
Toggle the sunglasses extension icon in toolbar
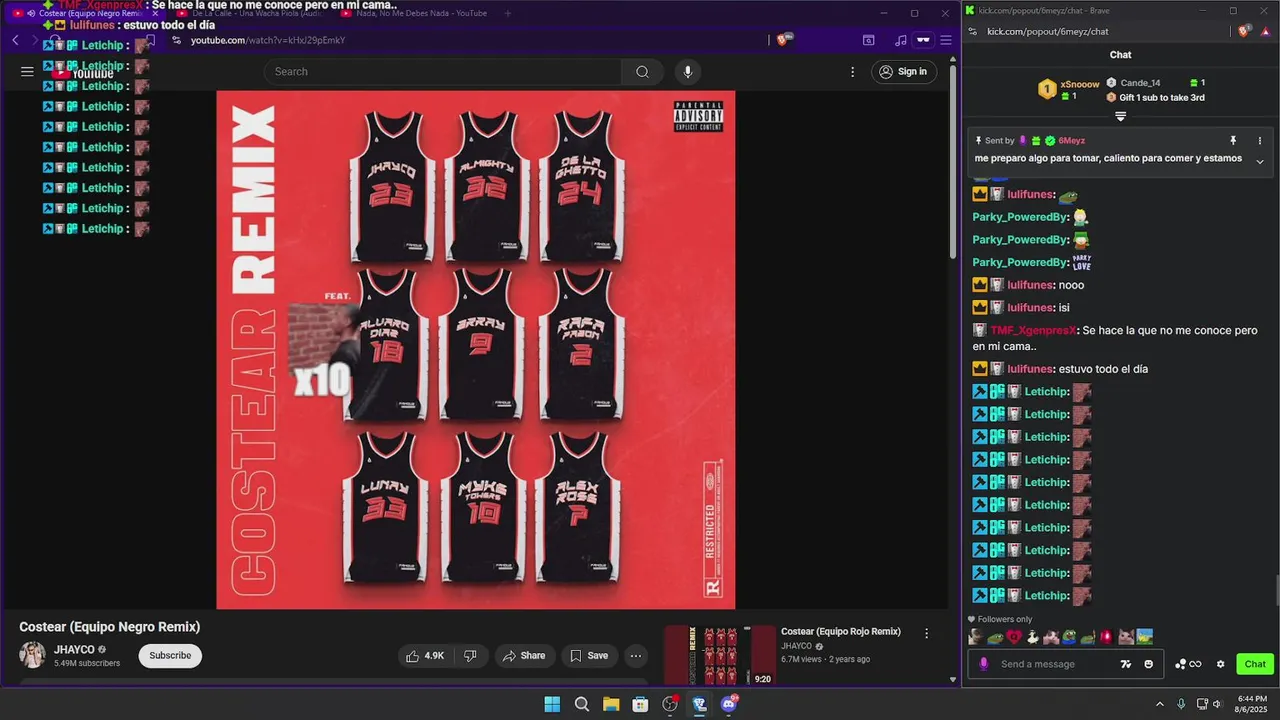[923, 40]
